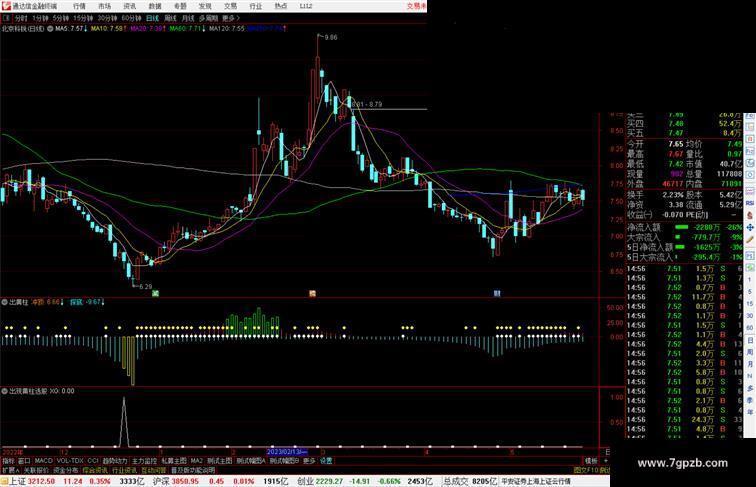
Task: Click the 窗口 button in bottom bar
Action: tap(24, 461)
